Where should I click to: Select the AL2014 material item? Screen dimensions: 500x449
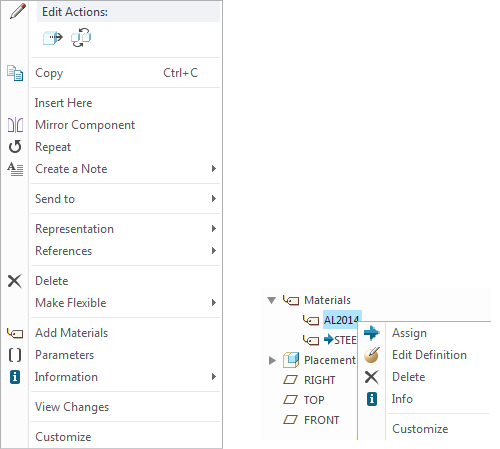[x=341, y=320]
